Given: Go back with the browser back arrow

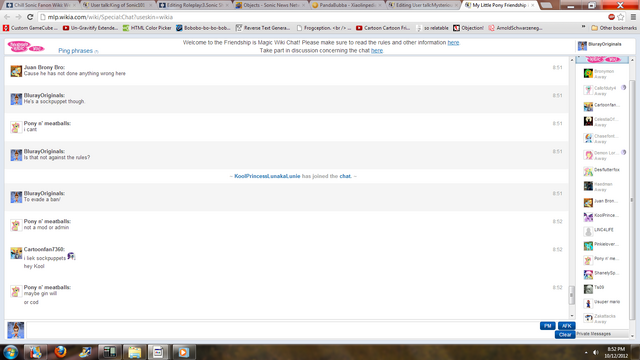Looking at the screenshot, I should (x=7, y=17).
